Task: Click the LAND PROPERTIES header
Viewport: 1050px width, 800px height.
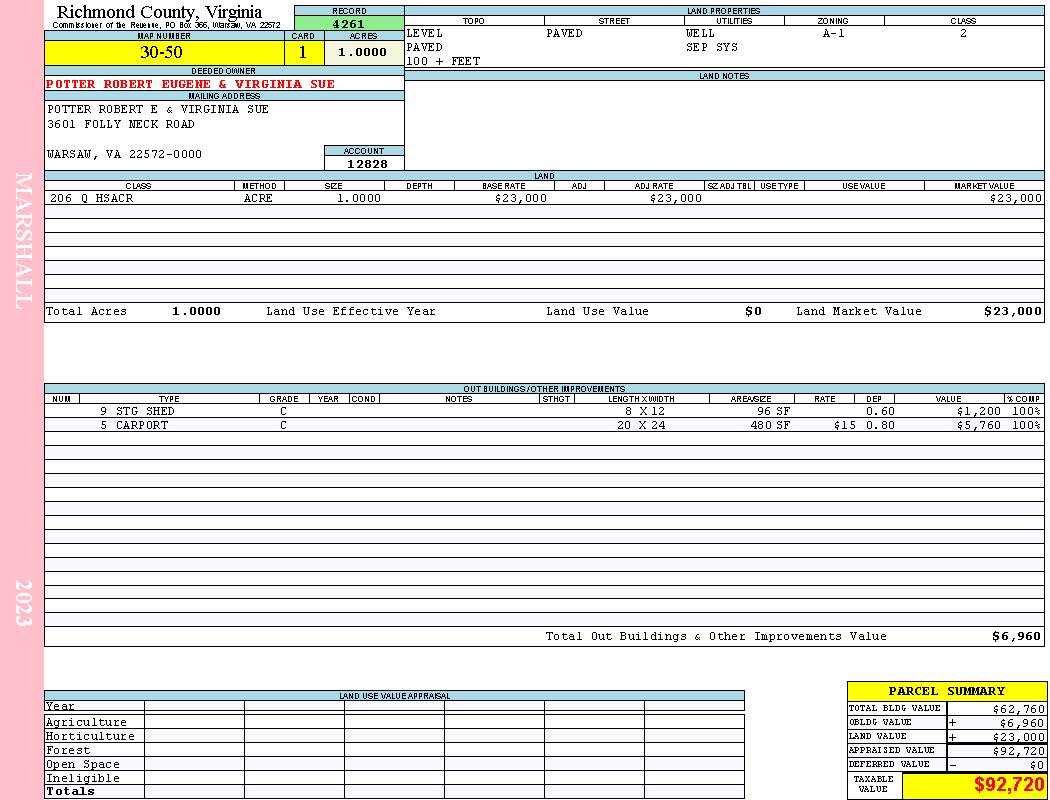Action: pos(724,11)
